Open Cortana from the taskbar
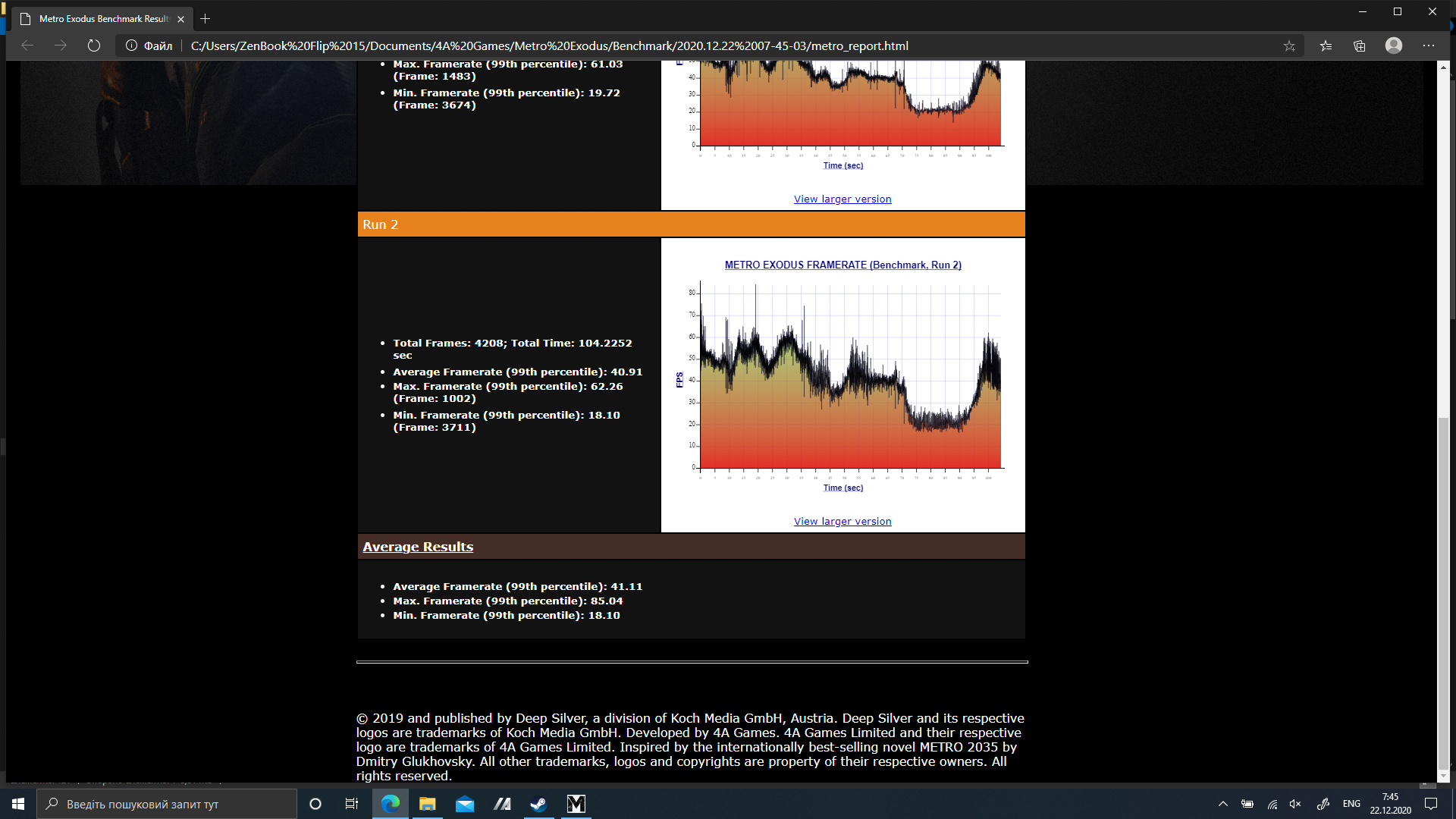 click(315, 804)
